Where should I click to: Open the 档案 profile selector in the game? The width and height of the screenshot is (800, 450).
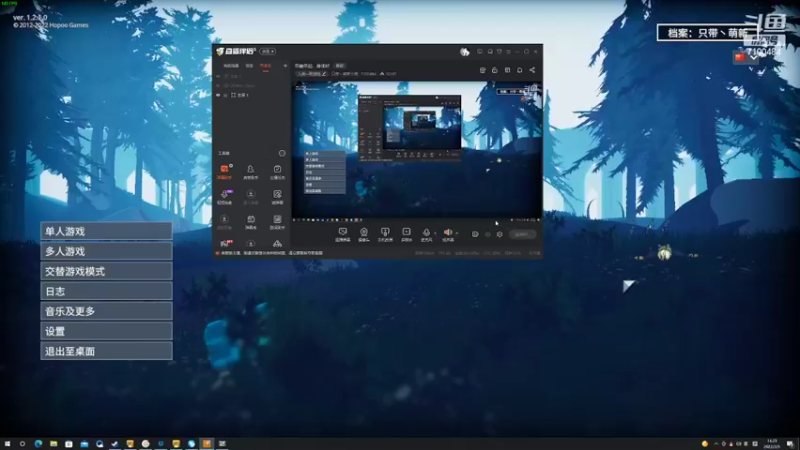coord(707,33)
